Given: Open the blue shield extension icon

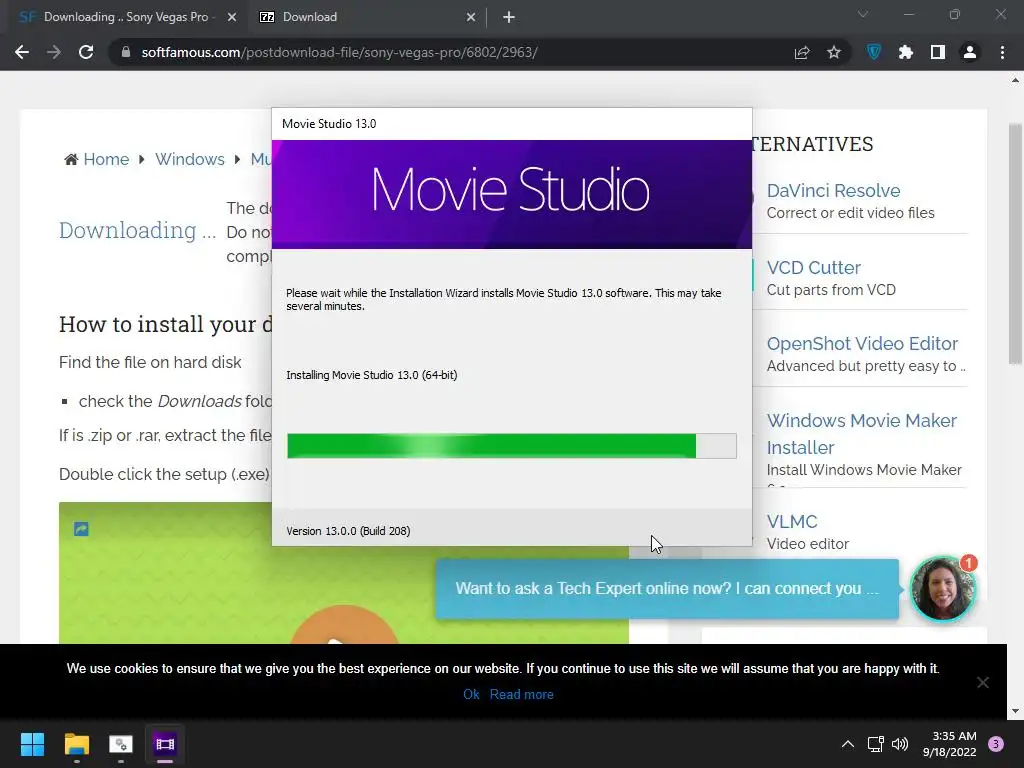Looking at the screenshot, I should coord(874,52).
